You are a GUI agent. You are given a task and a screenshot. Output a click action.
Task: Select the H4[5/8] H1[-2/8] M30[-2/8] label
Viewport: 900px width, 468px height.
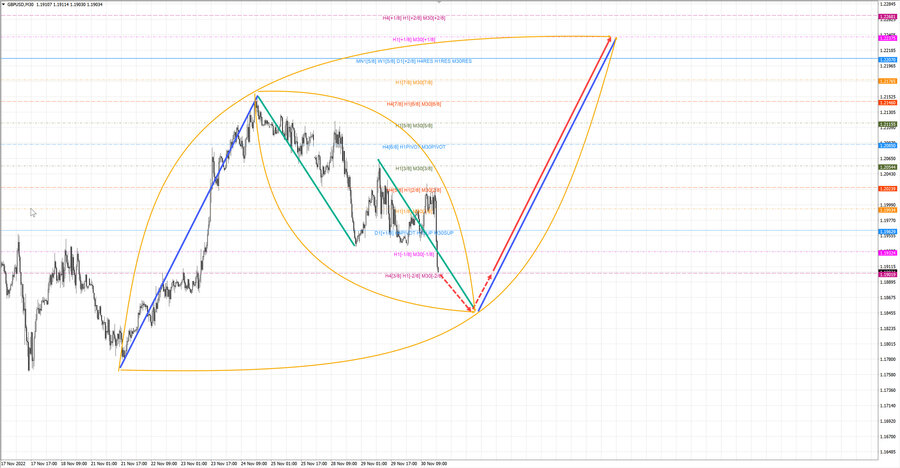[414, 276]
